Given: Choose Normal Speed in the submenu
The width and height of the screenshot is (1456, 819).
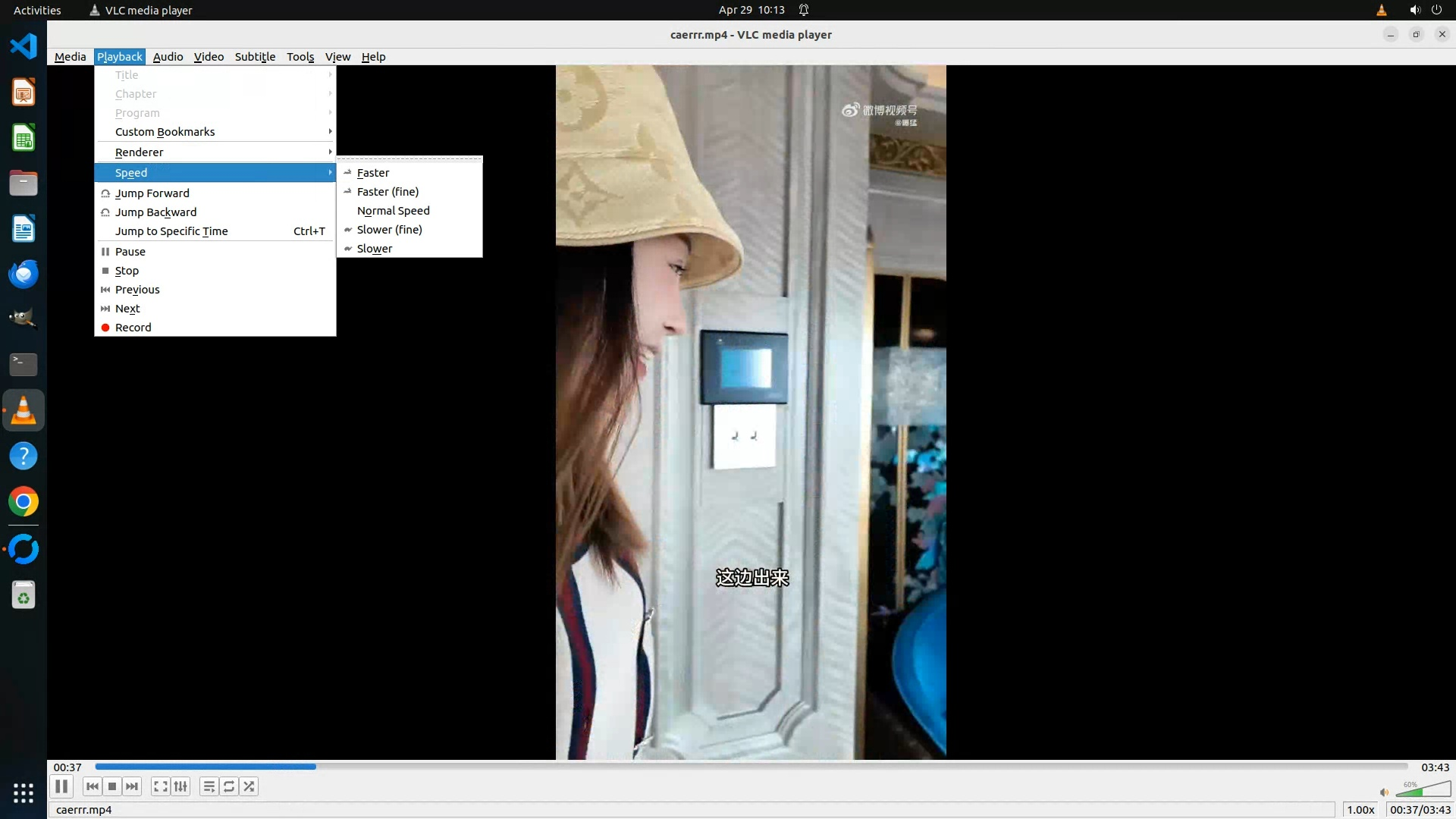Looking at the screenshot, I should (x=393, y=211).
